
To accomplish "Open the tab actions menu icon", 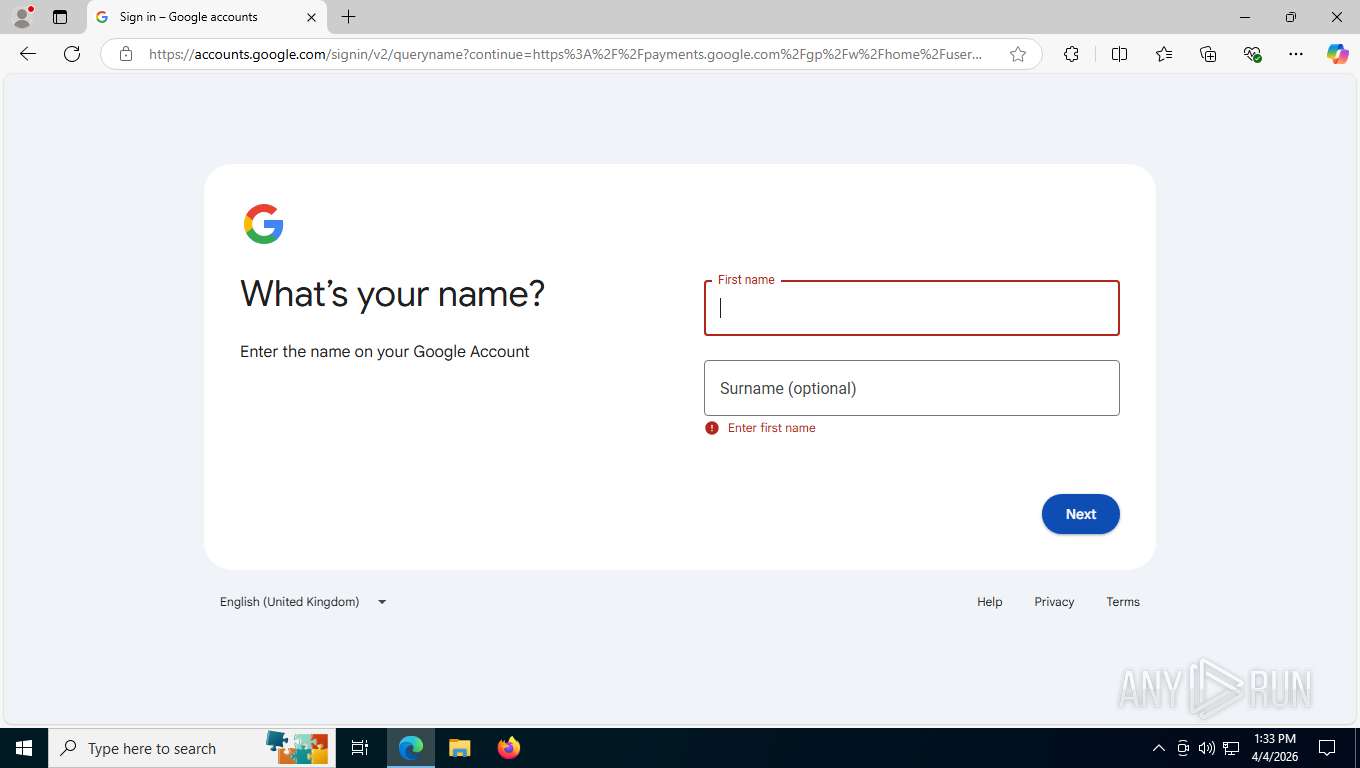I will coord(60,17).
